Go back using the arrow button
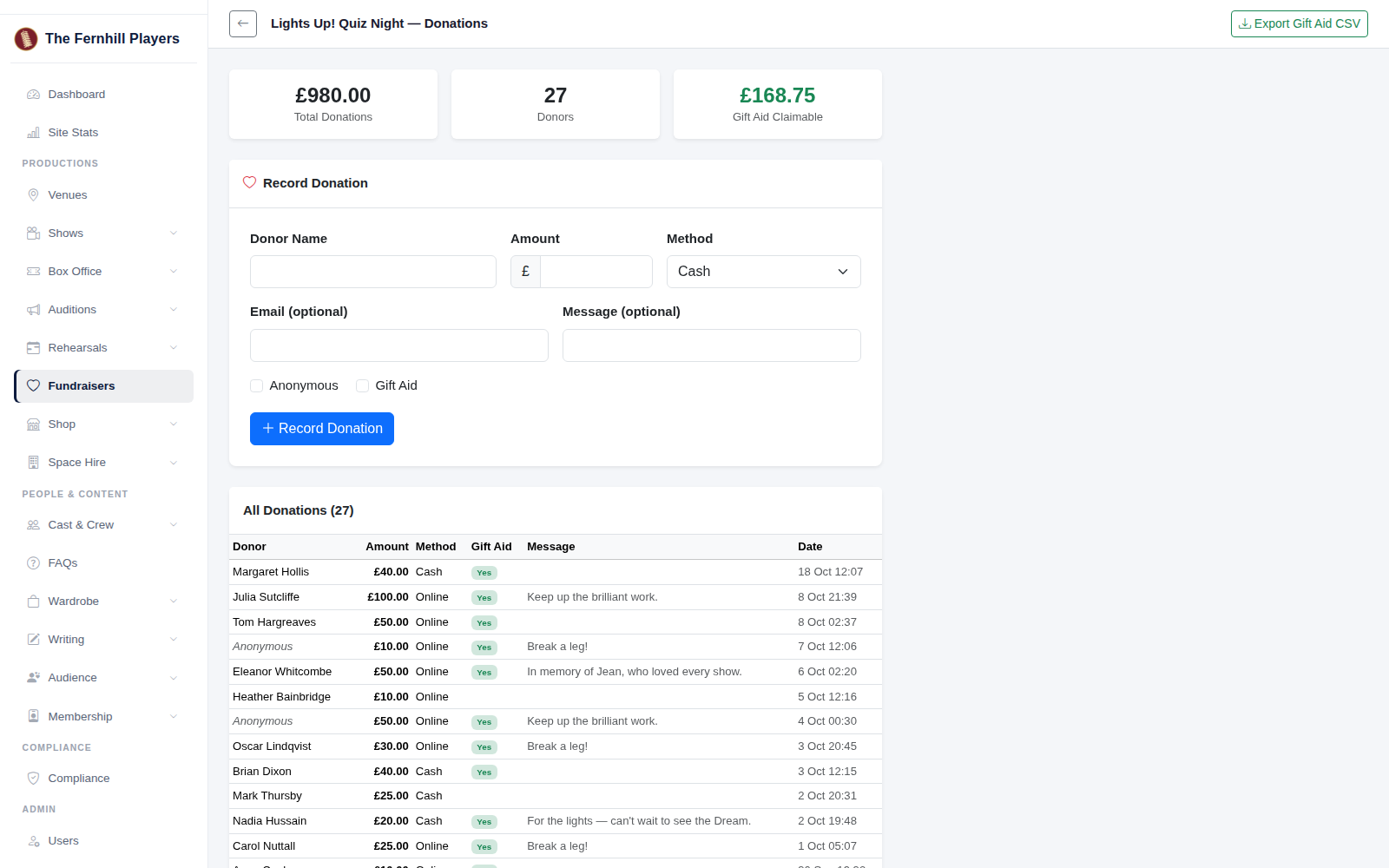This screenshot has width=1389, height=868. [243, 23]
